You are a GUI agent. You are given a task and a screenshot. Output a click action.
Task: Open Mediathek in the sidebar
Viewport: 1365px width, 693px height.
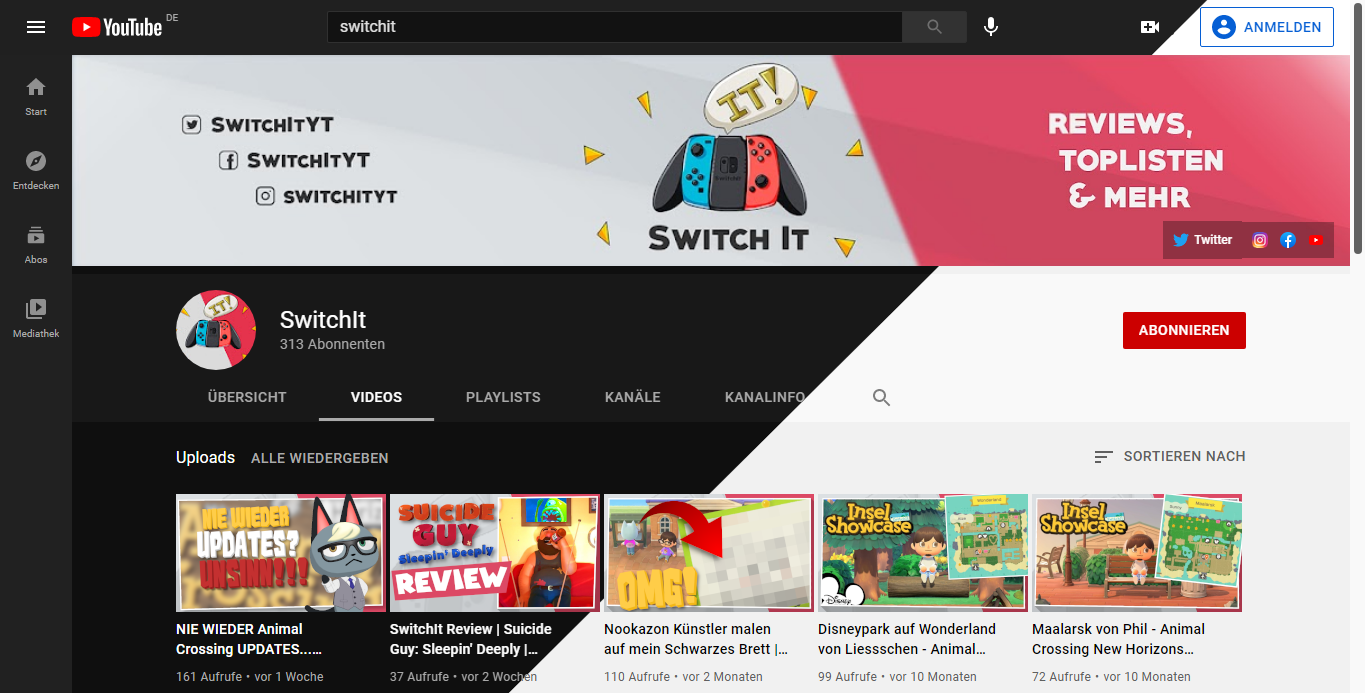[x=36, y=318]
